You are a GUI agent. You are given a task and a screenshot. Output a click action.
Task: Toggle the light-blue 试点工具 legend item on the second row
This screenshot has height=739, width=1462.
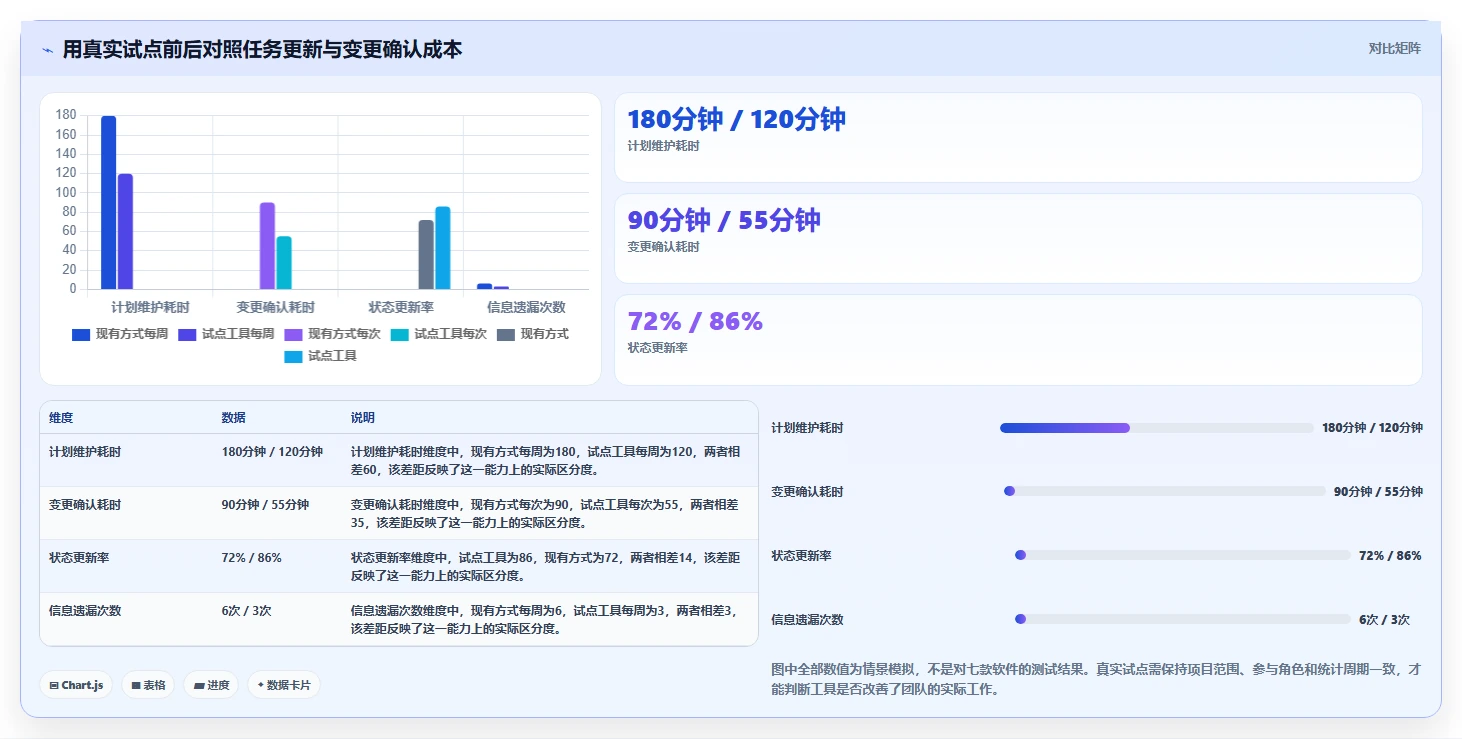click(321, 356)
